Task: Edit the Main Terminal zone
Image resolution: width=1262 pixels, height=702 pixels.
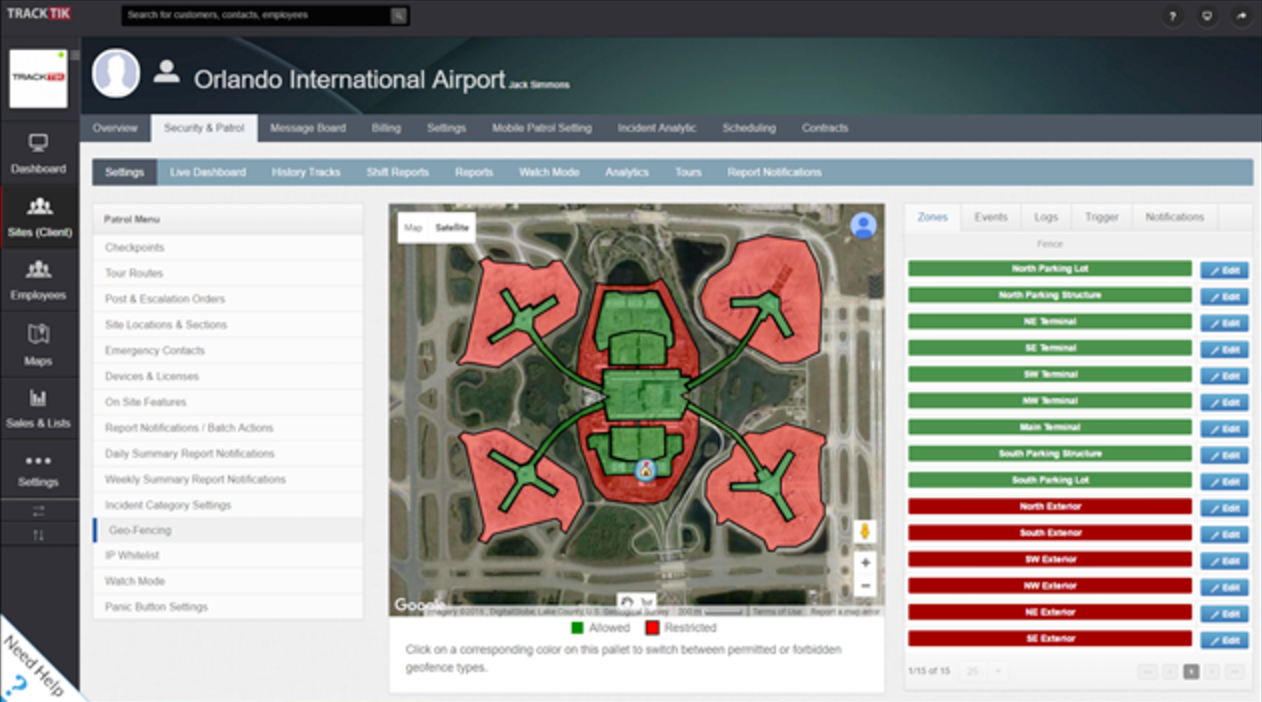Action: [x=1224, y=429]
